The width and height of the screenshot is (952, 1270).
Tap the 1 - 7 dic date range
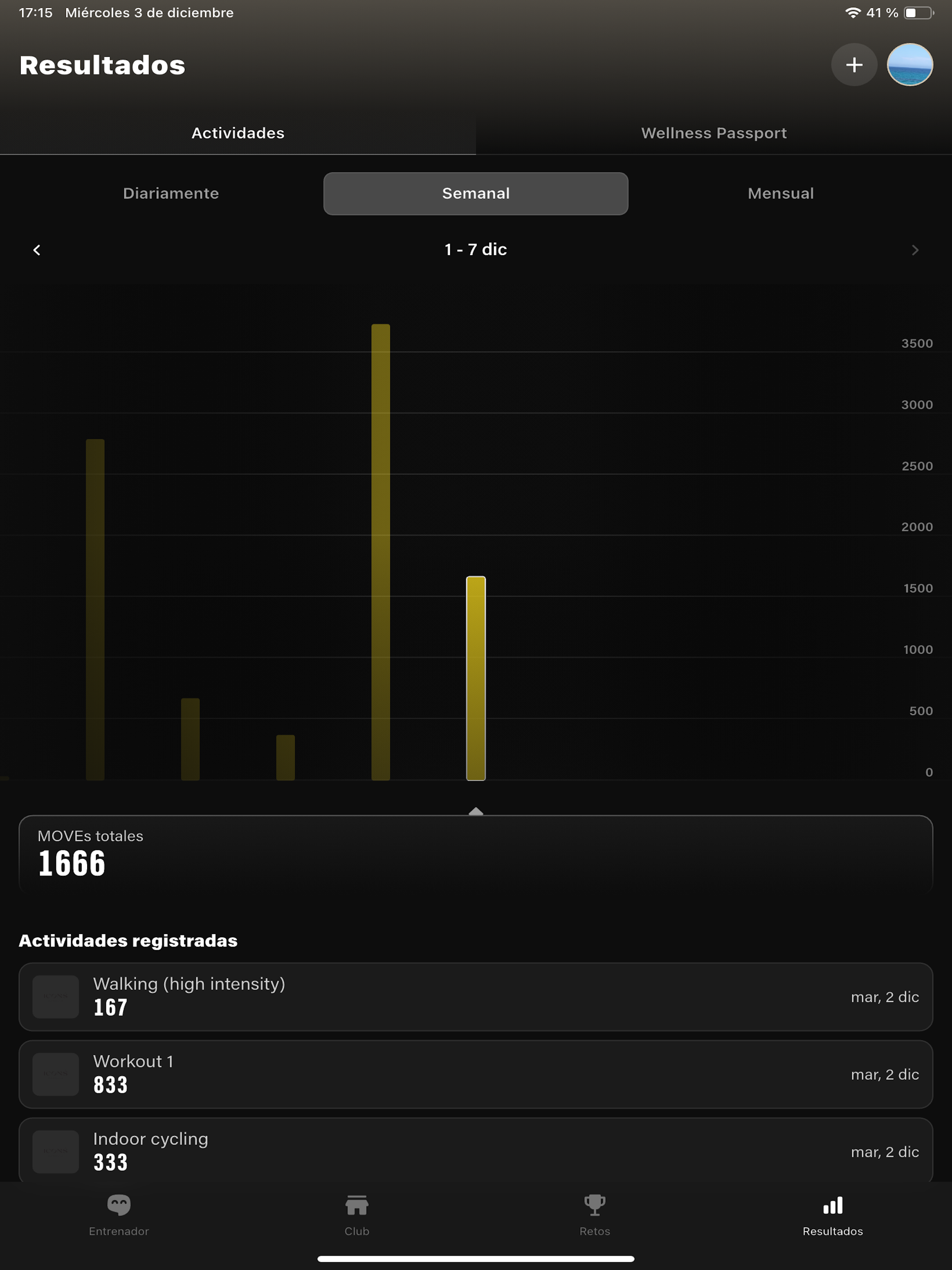[x=476, y=249]
